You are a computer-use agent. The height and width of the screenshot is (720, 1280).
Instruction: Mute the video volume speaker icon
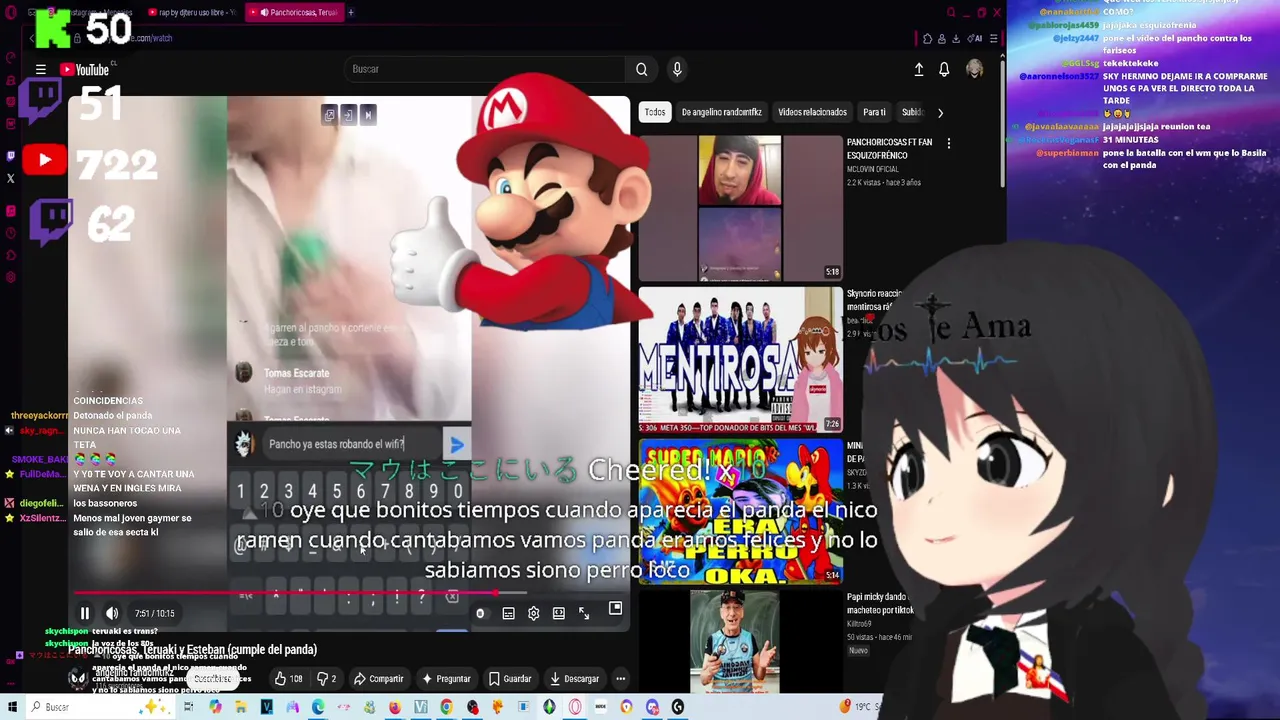(112, 613)
